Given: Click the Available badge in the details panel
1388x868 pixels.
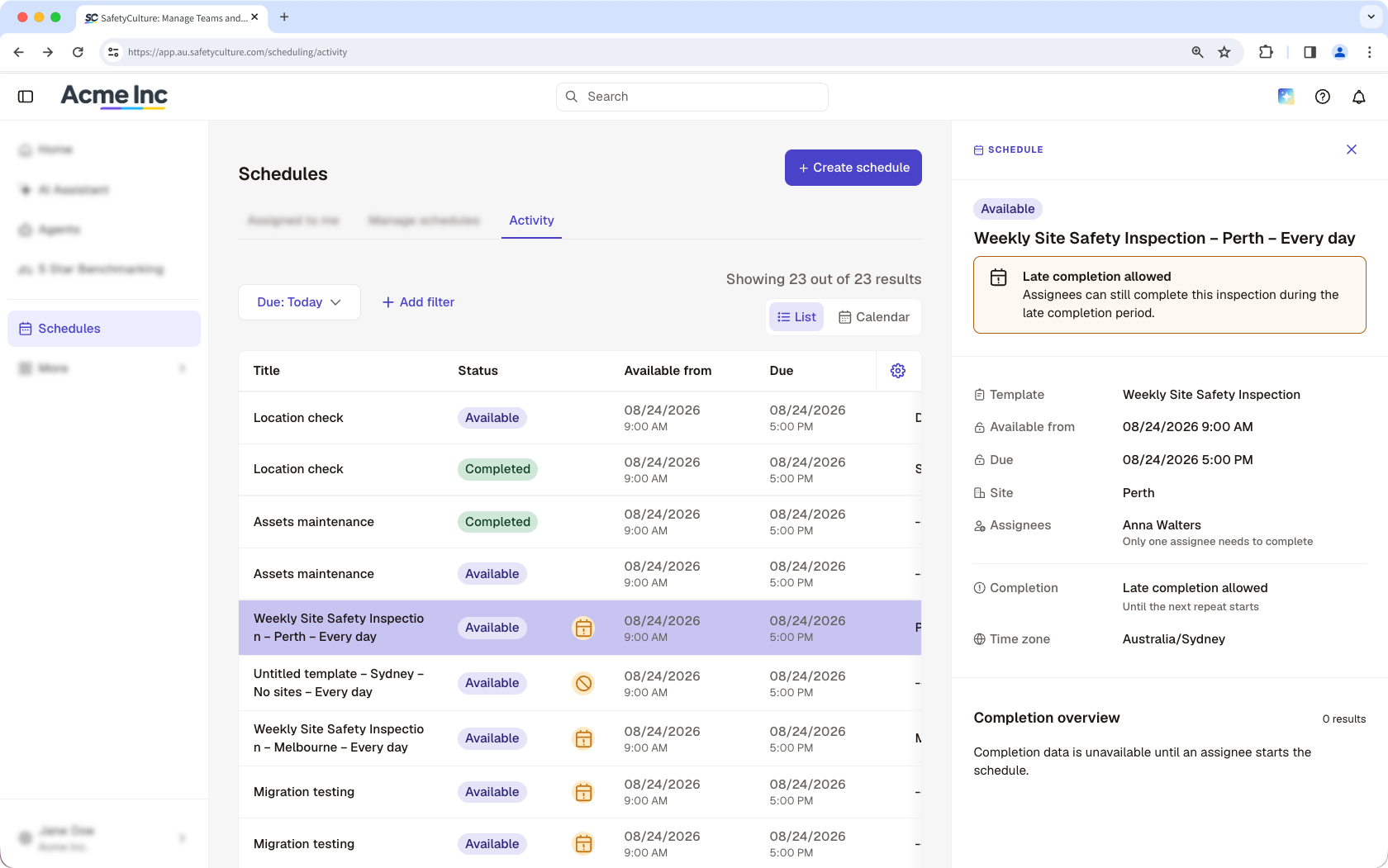Looking at the screenshot, I should (x=1008, y=209).
